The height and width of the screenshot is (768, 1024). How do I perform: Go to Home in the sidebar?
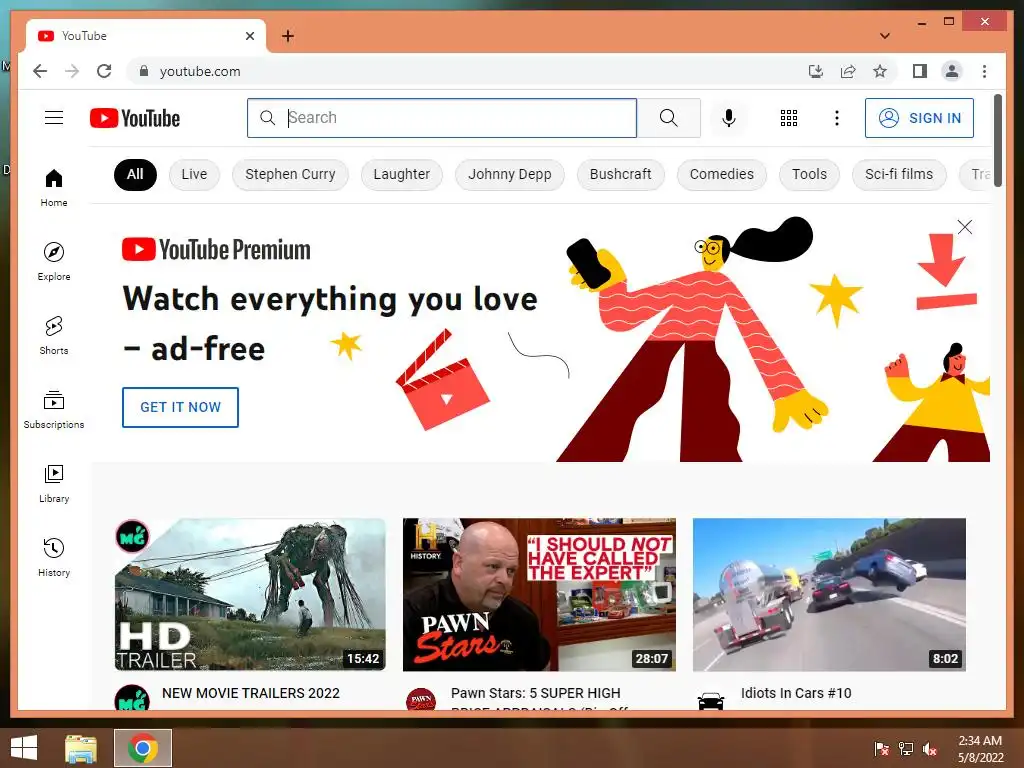[x=54, y=188]
